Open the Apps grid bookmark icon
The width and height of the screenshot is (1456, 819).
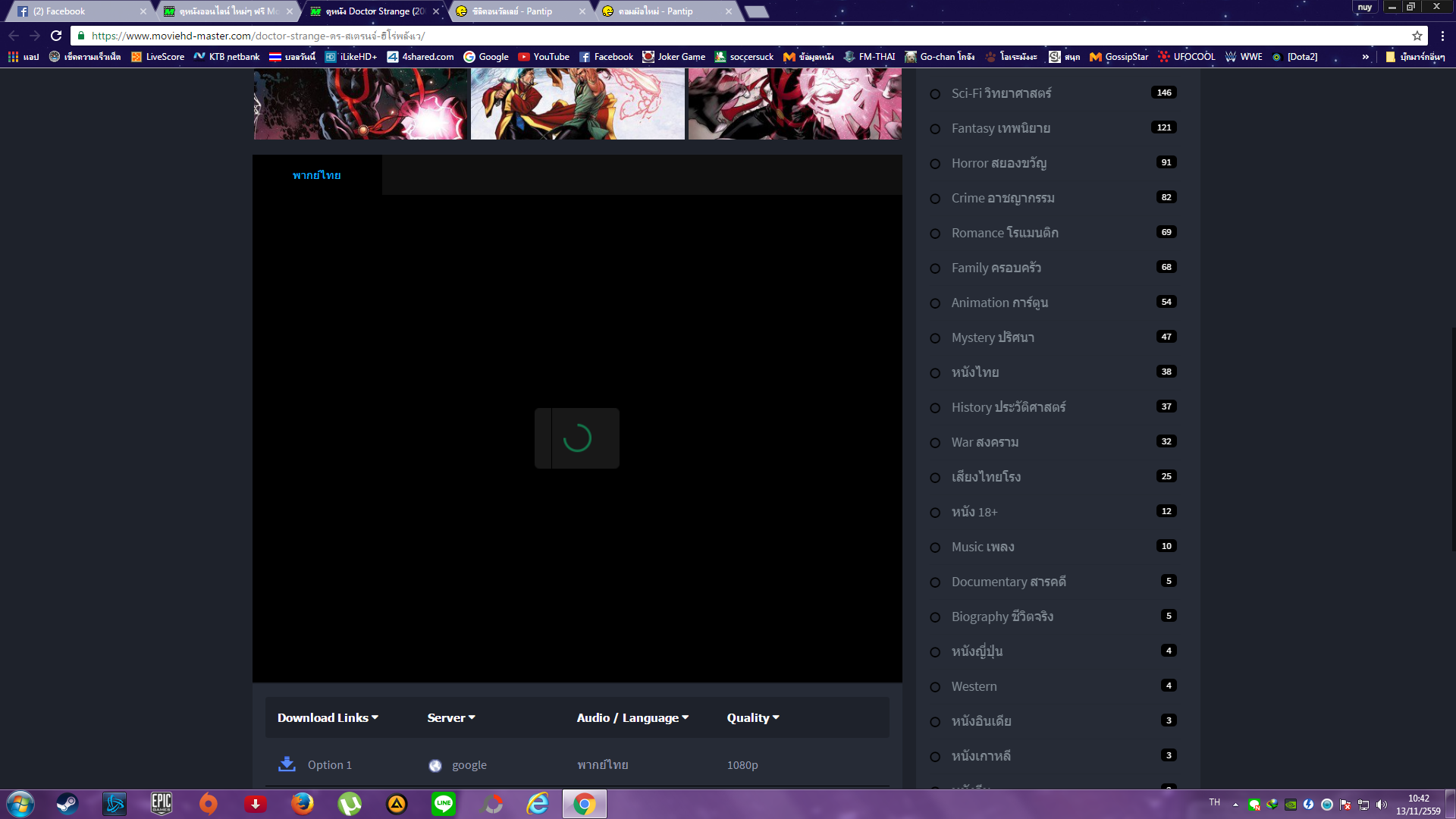(x=13, y=57)
